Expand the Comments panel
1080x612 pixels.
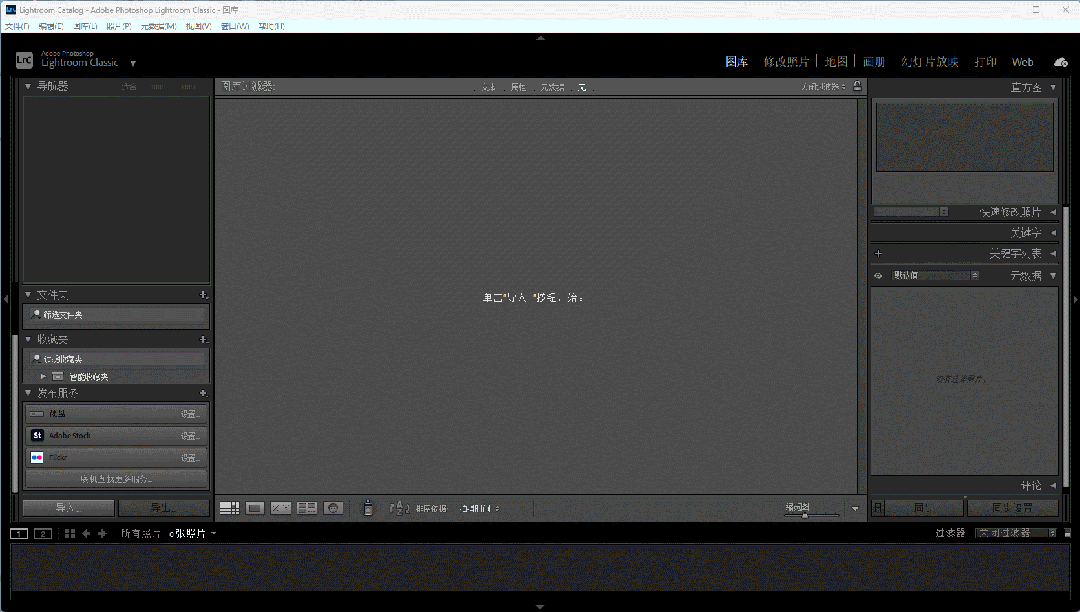click(1053, 486)
